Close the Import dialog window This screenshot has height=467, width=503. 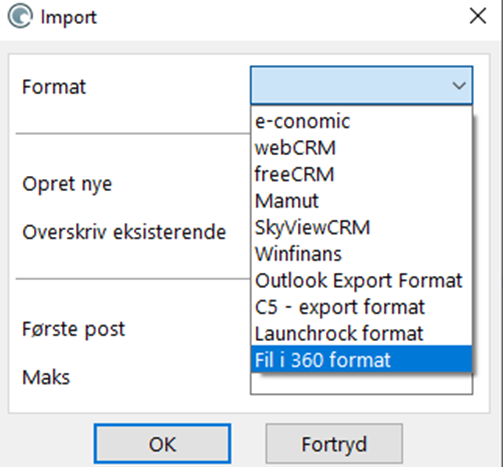pyautogui.click(x=478, y=16)
